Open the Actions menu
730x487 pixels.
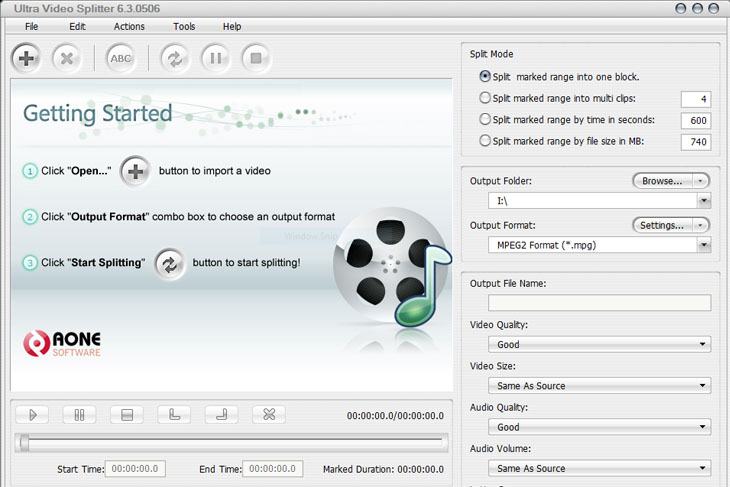(129, 27)
